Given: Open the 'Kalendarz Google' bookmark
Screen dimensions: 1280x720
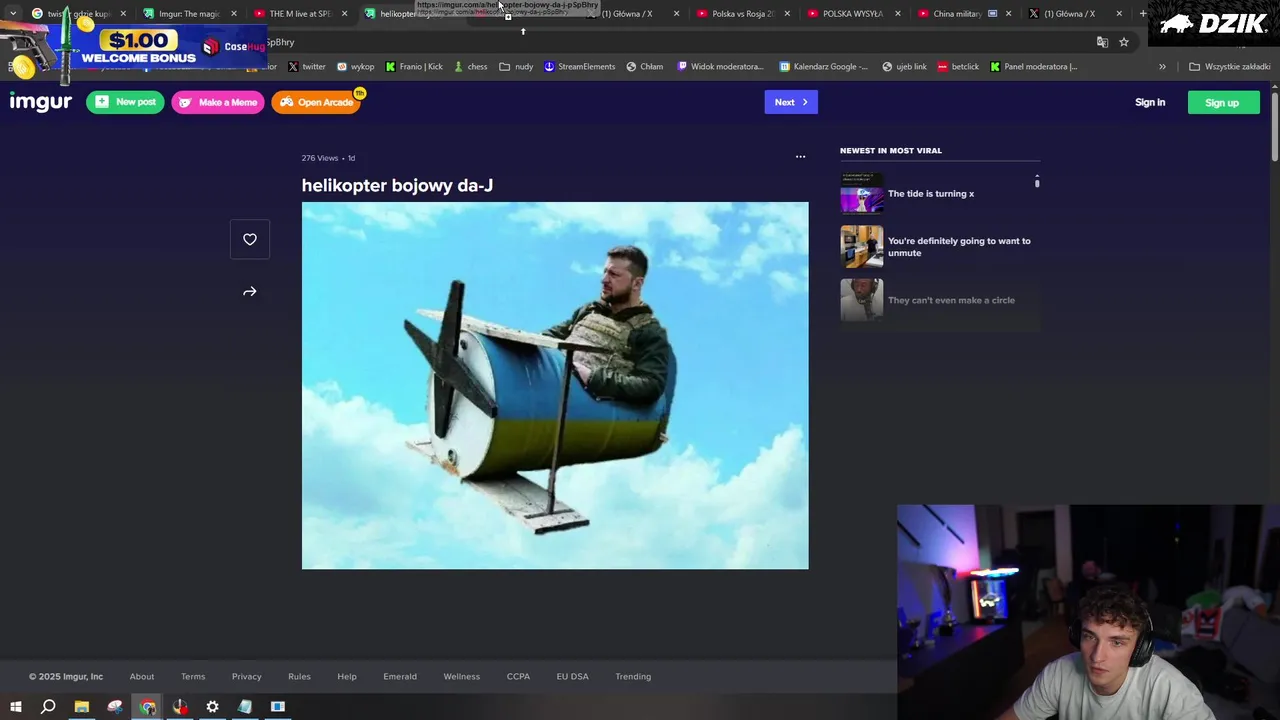Looking at the screenshot, I should coord(825,67).
